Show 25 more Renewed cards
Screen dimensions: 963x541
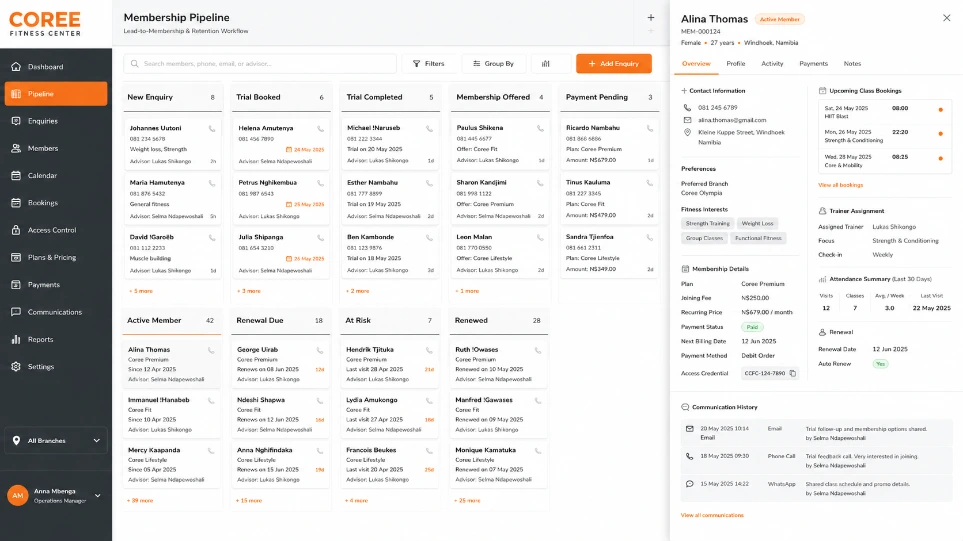click(x=467, y=500)
